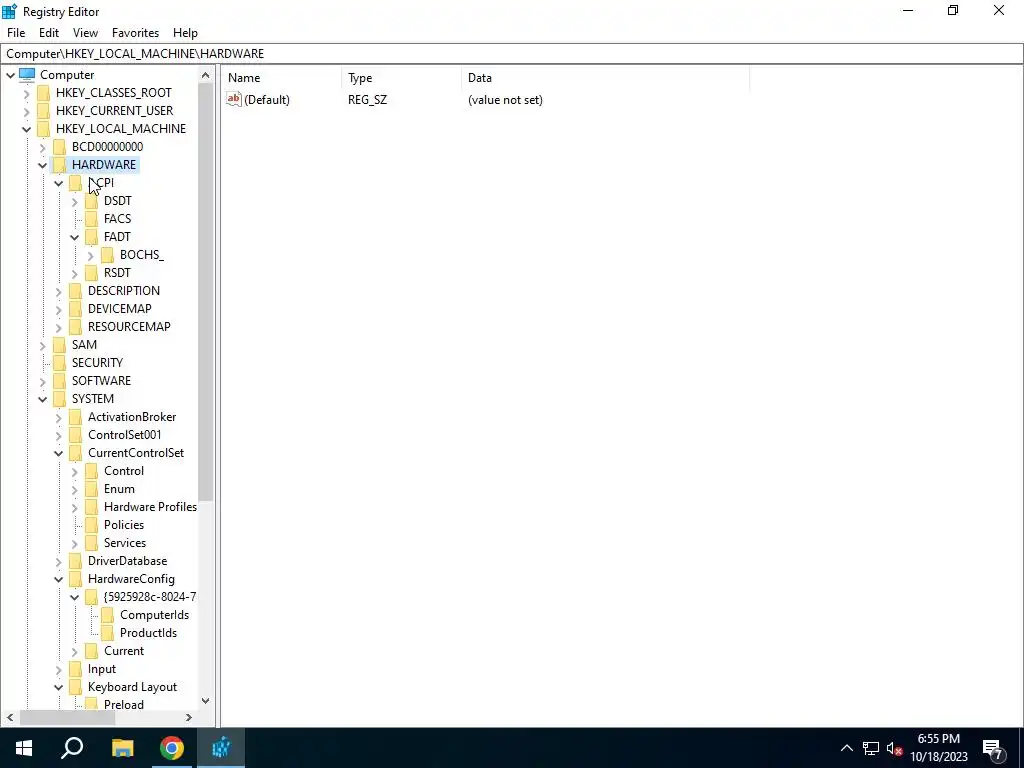1024x768 pixels.
Task: Collapse the HARDWARE key chevron
Action: click(x=42, y=165)
